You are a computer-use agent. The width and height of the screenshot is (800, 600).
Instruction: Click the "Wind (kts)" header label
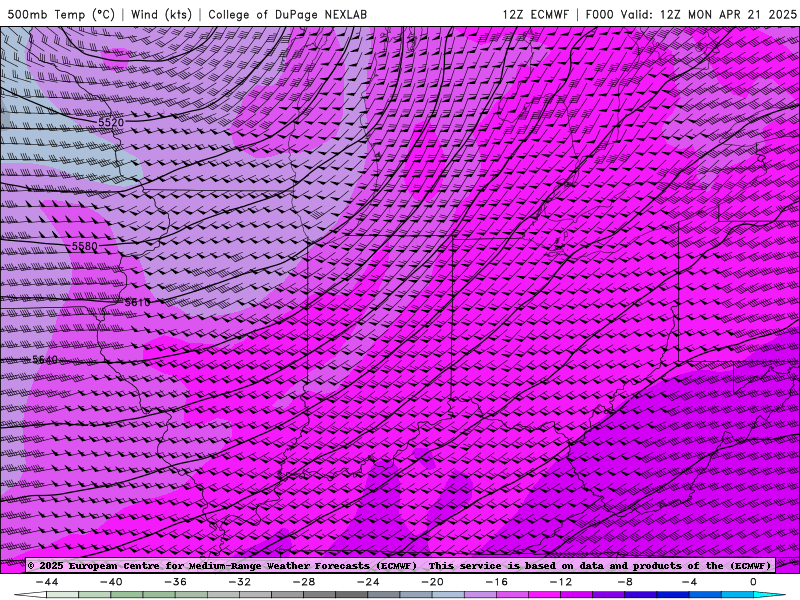click(x=161, y=14)
